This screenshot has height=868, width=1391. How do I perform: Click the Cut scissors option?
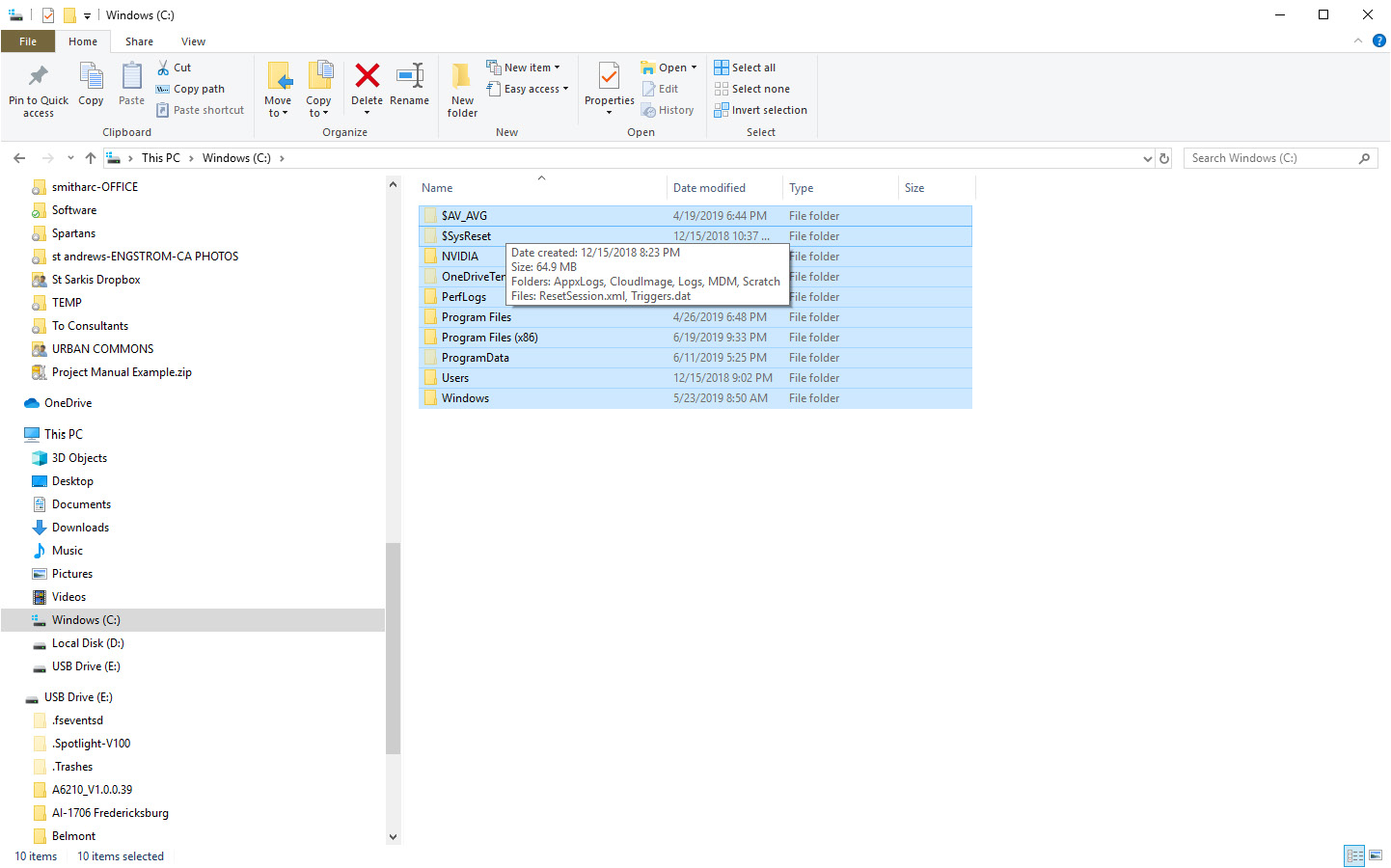point(175,68)
